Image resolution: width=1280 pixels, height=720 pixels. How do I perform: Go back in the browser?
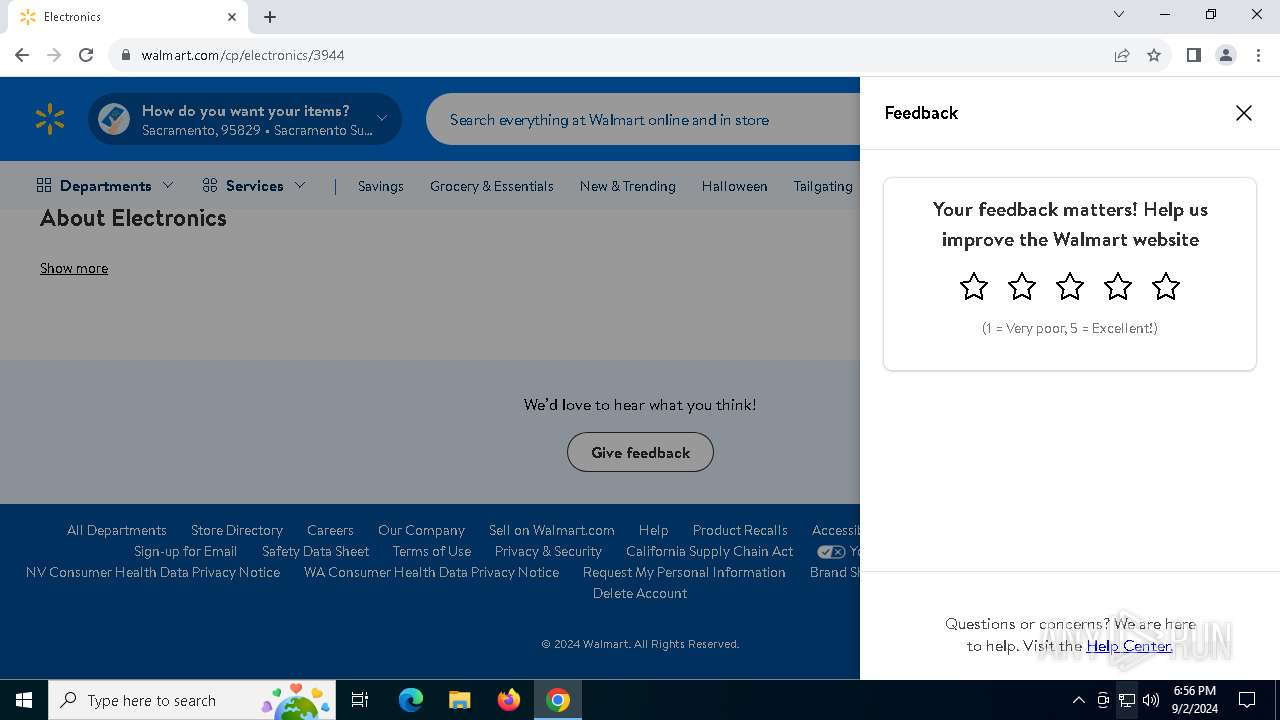point(22,55)
